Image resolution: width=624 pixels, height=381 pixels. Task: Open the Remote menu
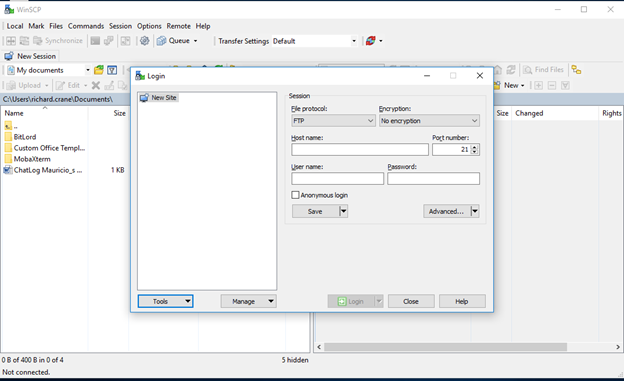tap(178, 26)
